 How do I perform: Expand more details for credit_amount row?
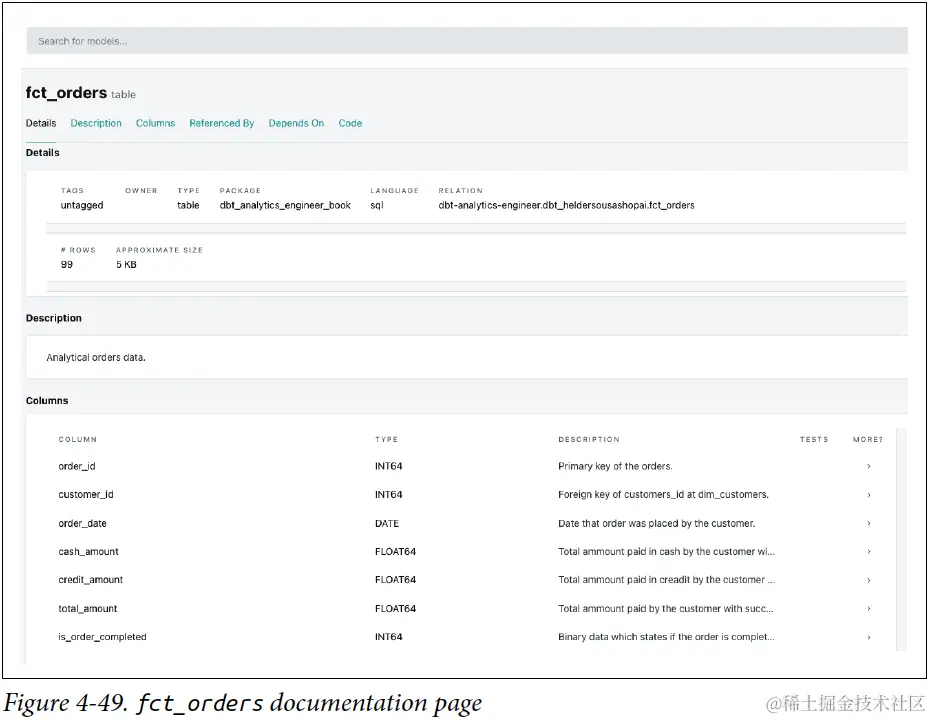[x=868, y=580]
